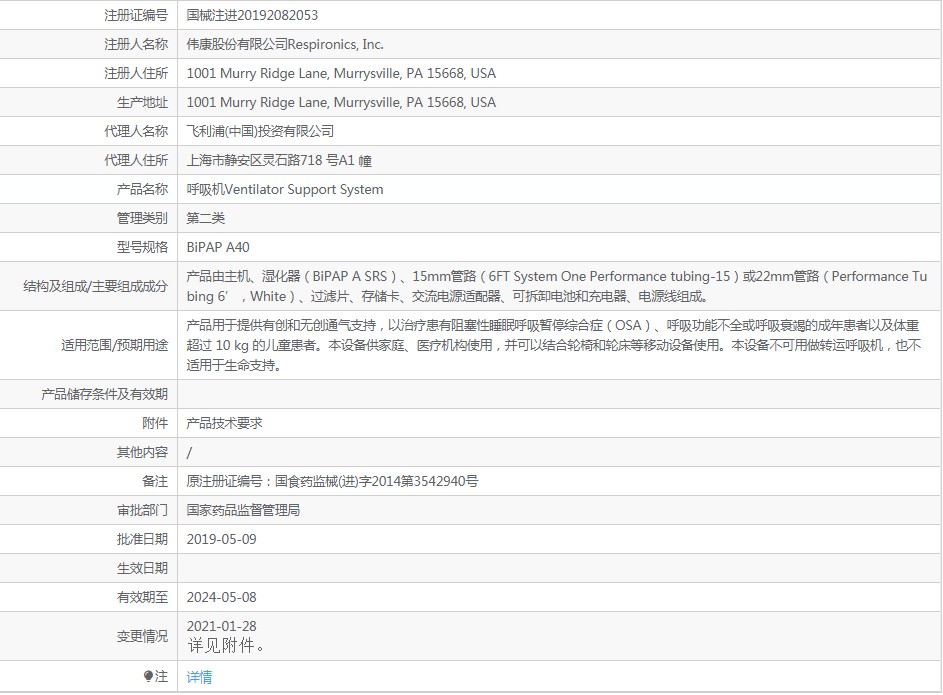Select the address in the 生产地址 row
Screen dimensions: 943x695
341,102
